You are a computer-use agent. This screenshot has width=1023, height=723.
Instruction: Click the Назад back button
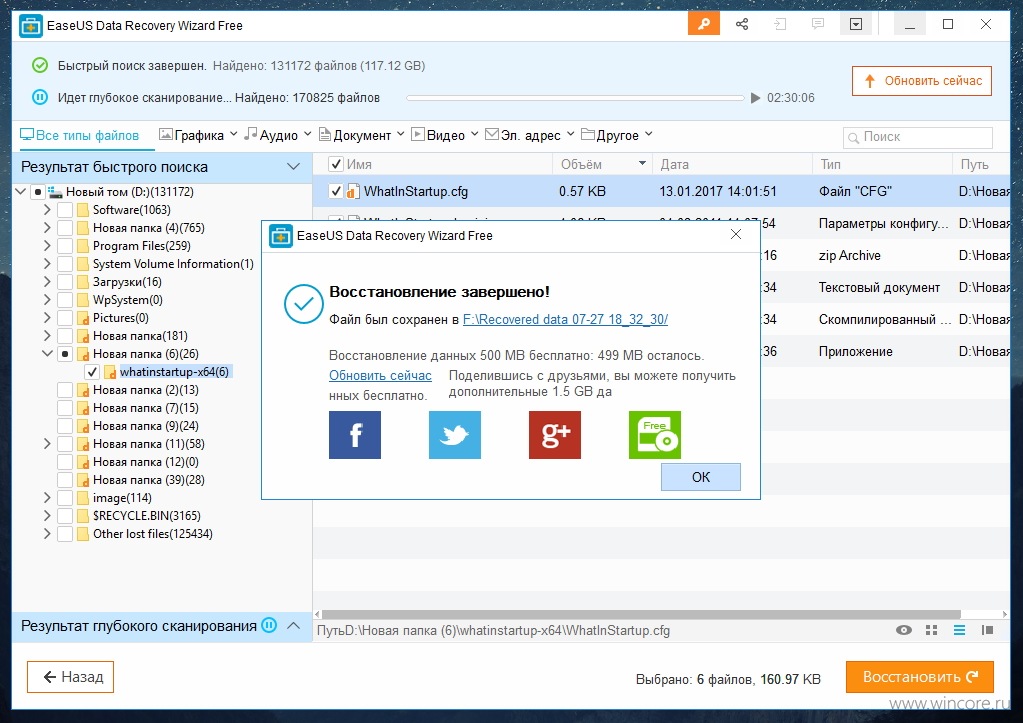point(70,677)
